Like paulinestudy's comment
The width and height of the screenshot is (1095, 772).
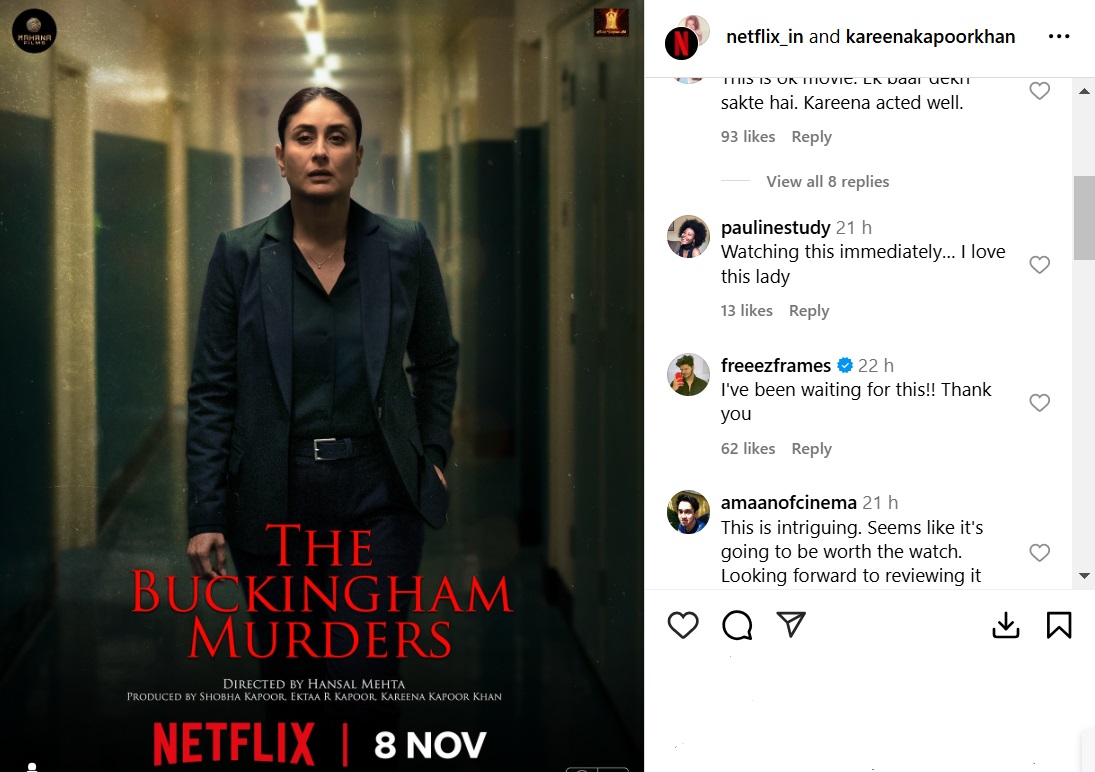(x=1039, y=264)
